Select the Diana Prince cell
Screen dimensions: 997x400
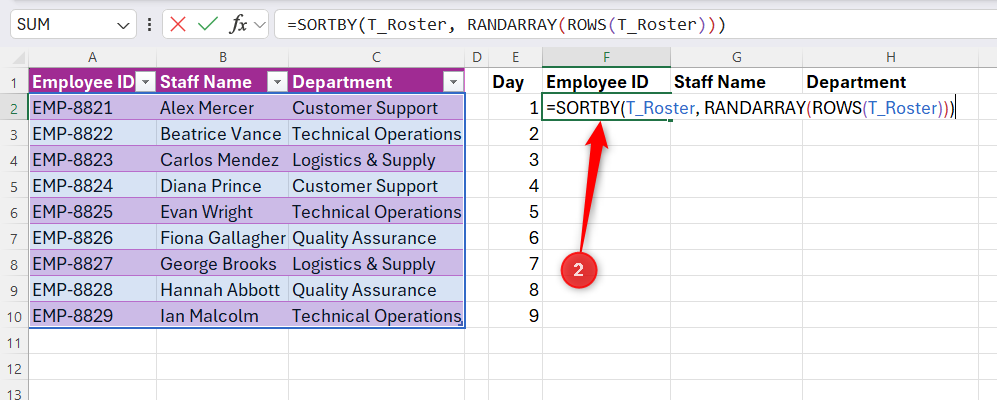[x=223, y=186]
